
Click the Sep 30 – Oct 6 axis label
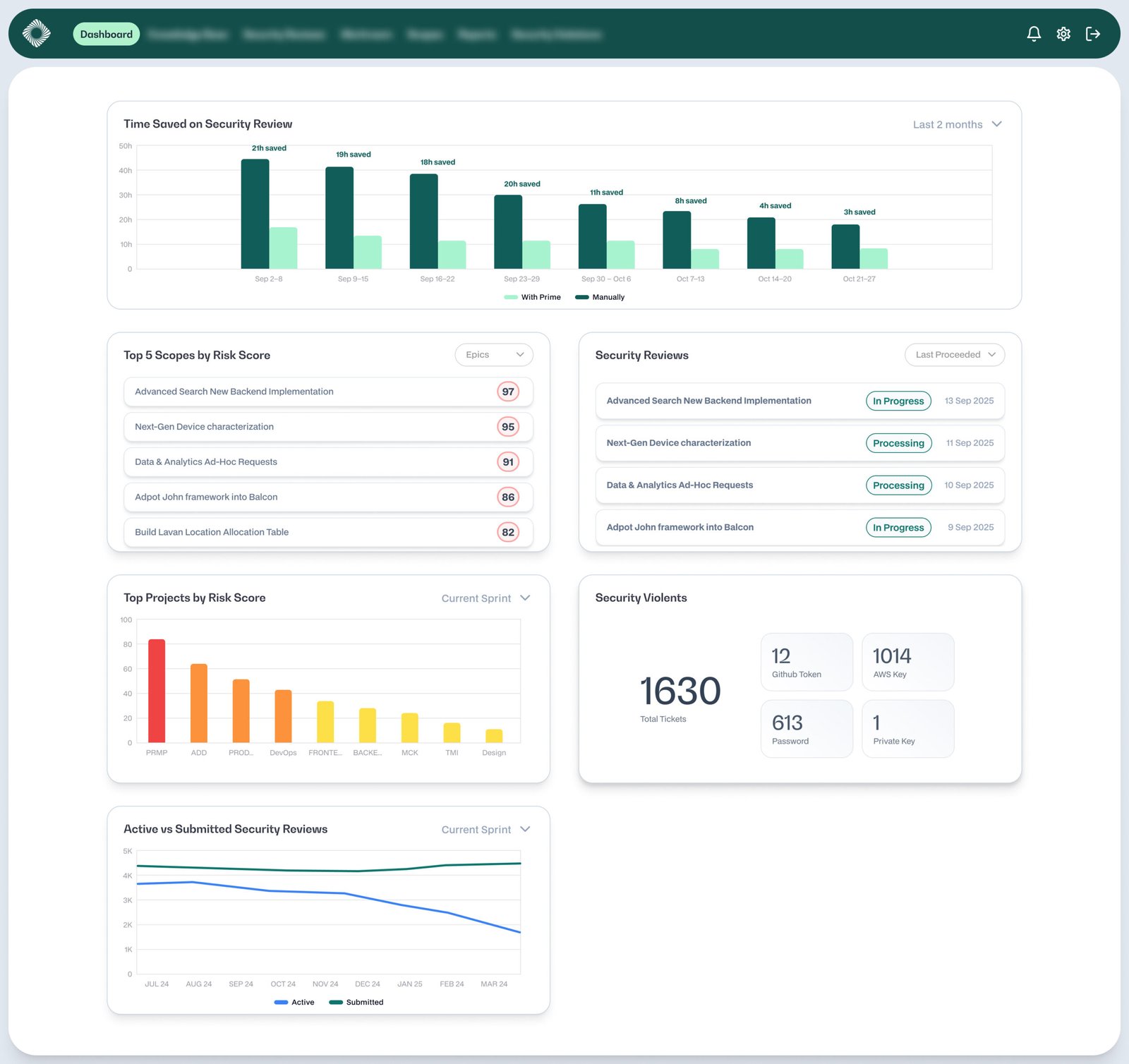click(606, 279)
